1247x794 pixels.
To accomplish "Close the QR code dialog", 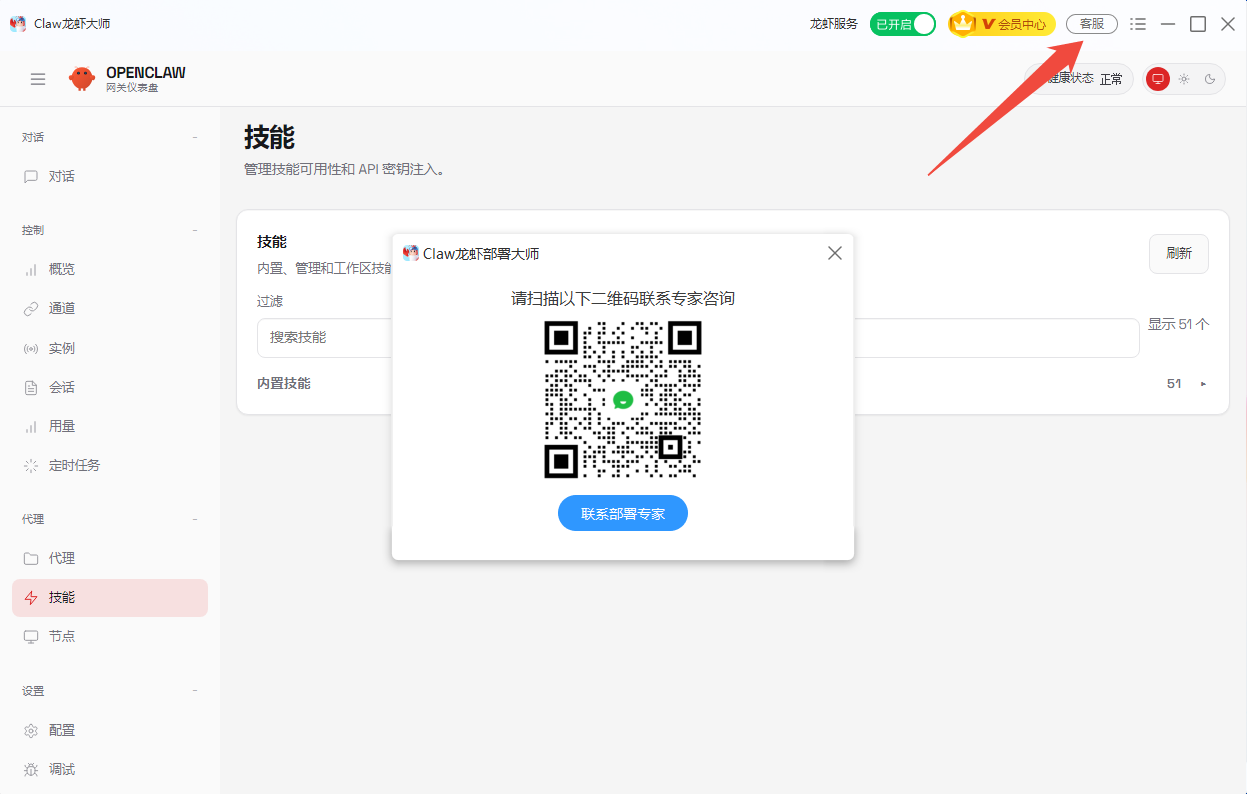I will (835, 253).
